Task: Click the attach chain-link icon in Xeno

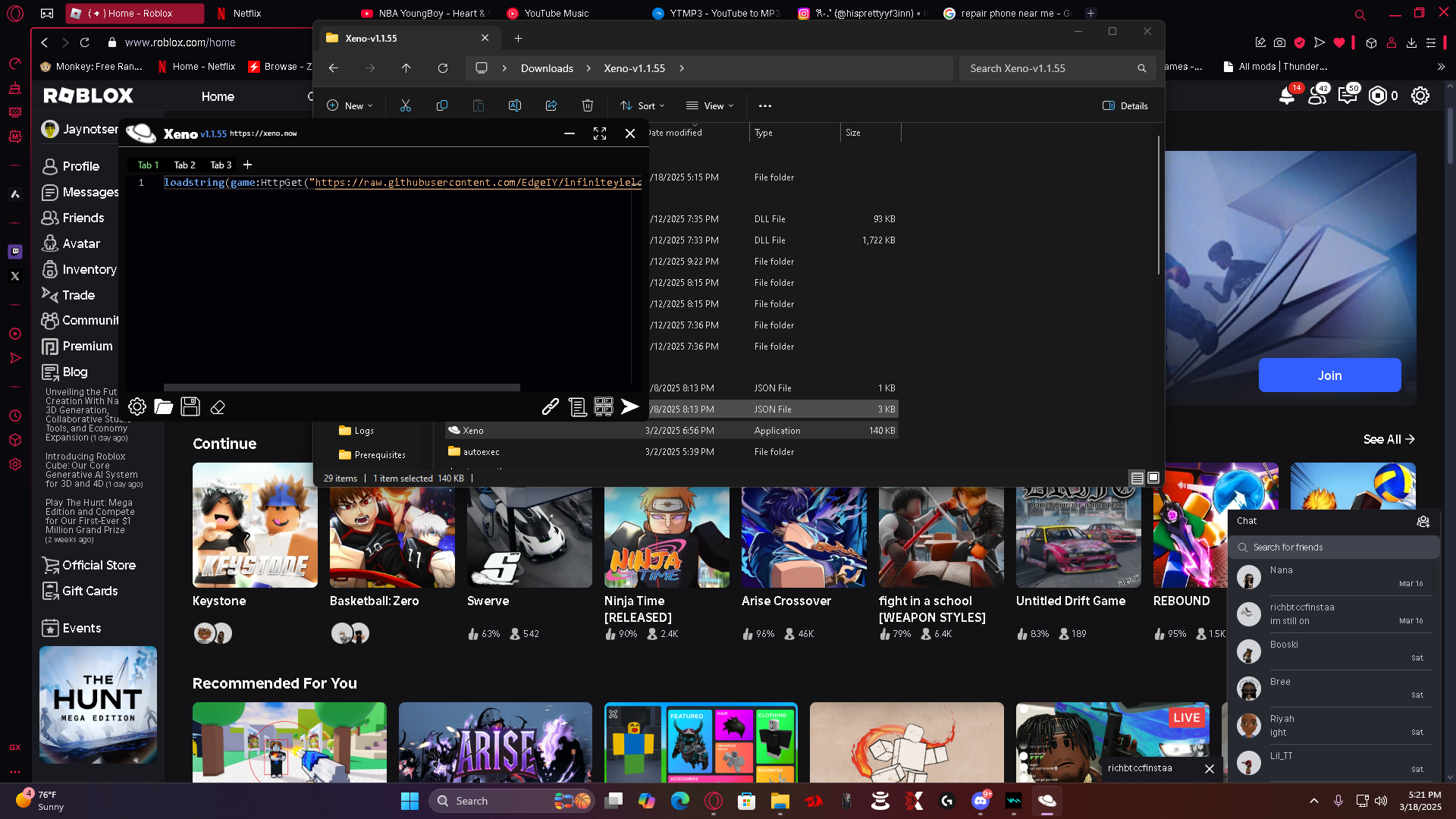Action: 551,407
